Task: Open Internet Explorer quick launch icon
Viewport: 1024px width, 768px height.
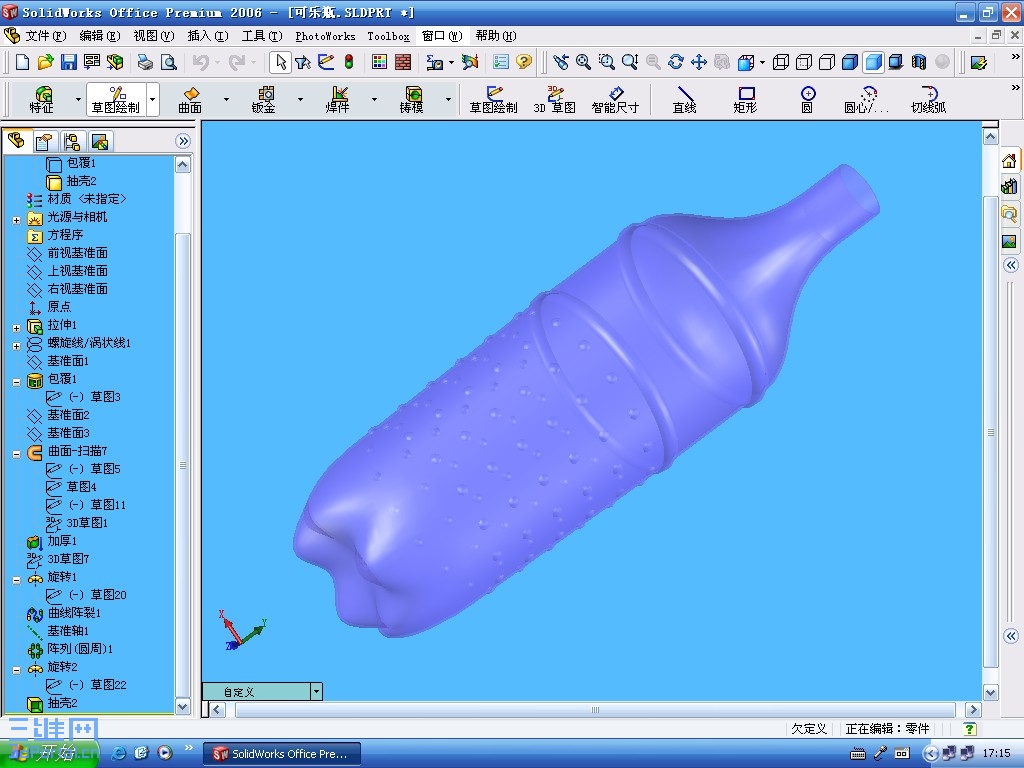Action: point(119,753)
